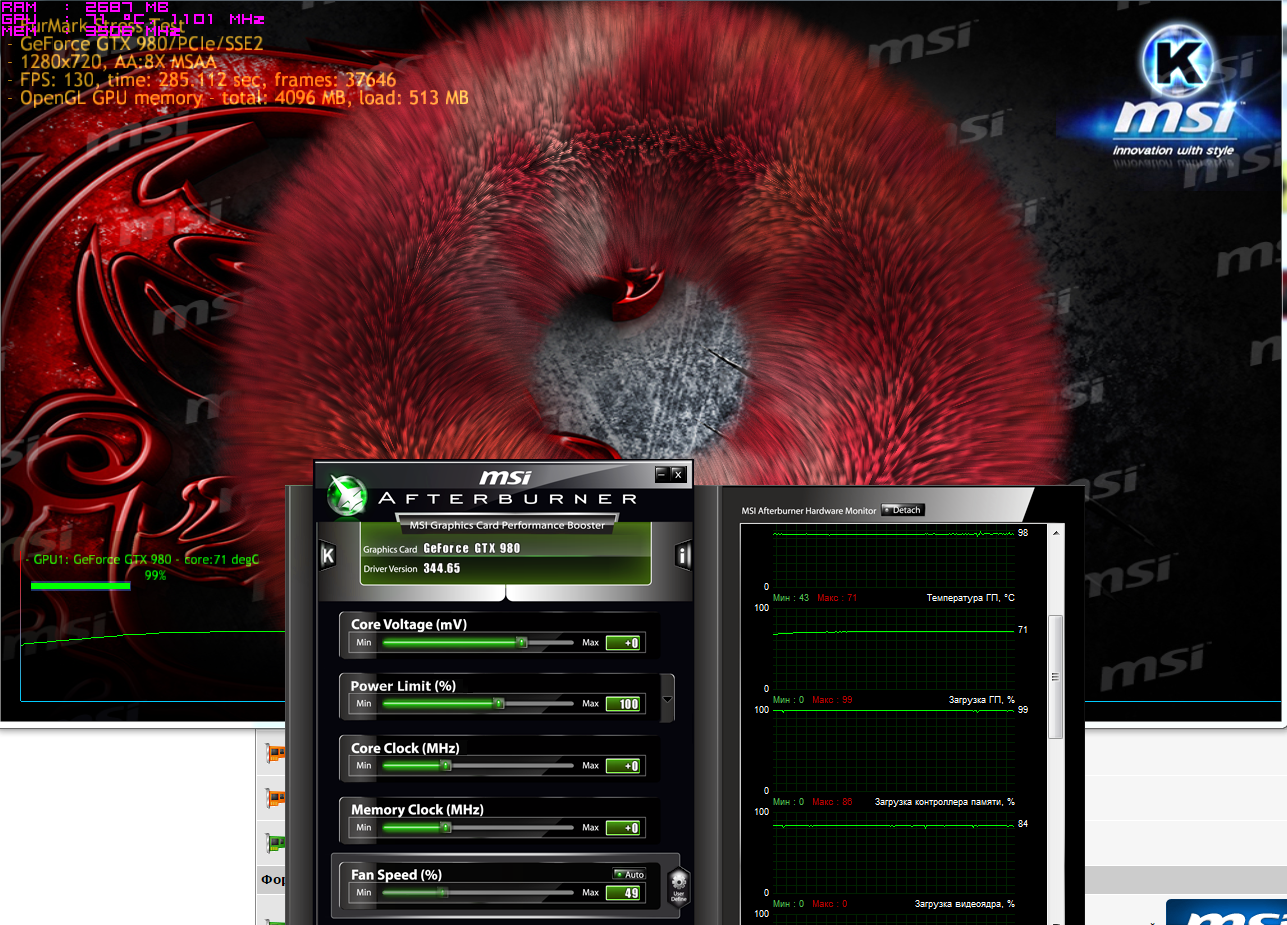1287x925 pixels.
Task: Select the Power Limit value field
Action: tap(623, 704)
